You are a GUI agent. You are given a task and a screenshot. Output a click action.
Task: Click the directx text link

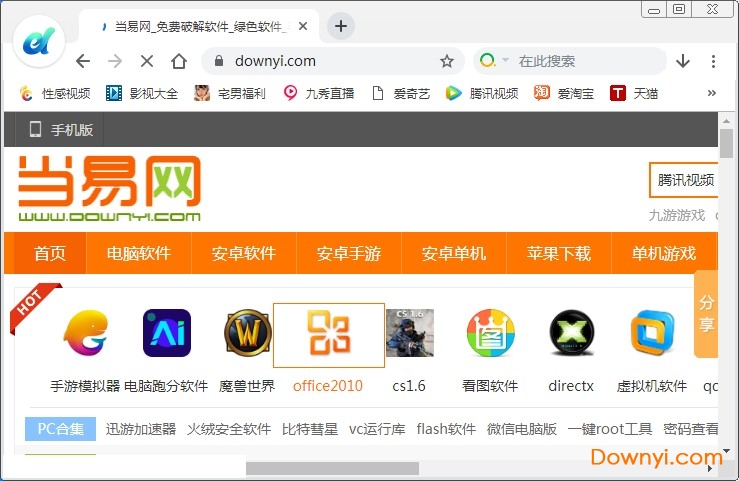[x=571, y=386]
